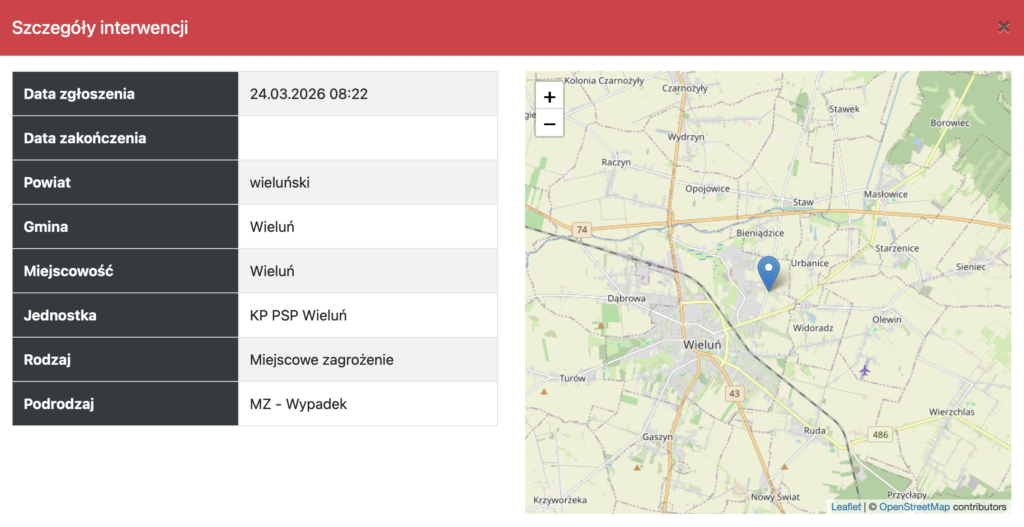The width and height of the screenshot is (1024, 527).
Task: Click Dąbrowa label on the map
Action: (626, 298)
